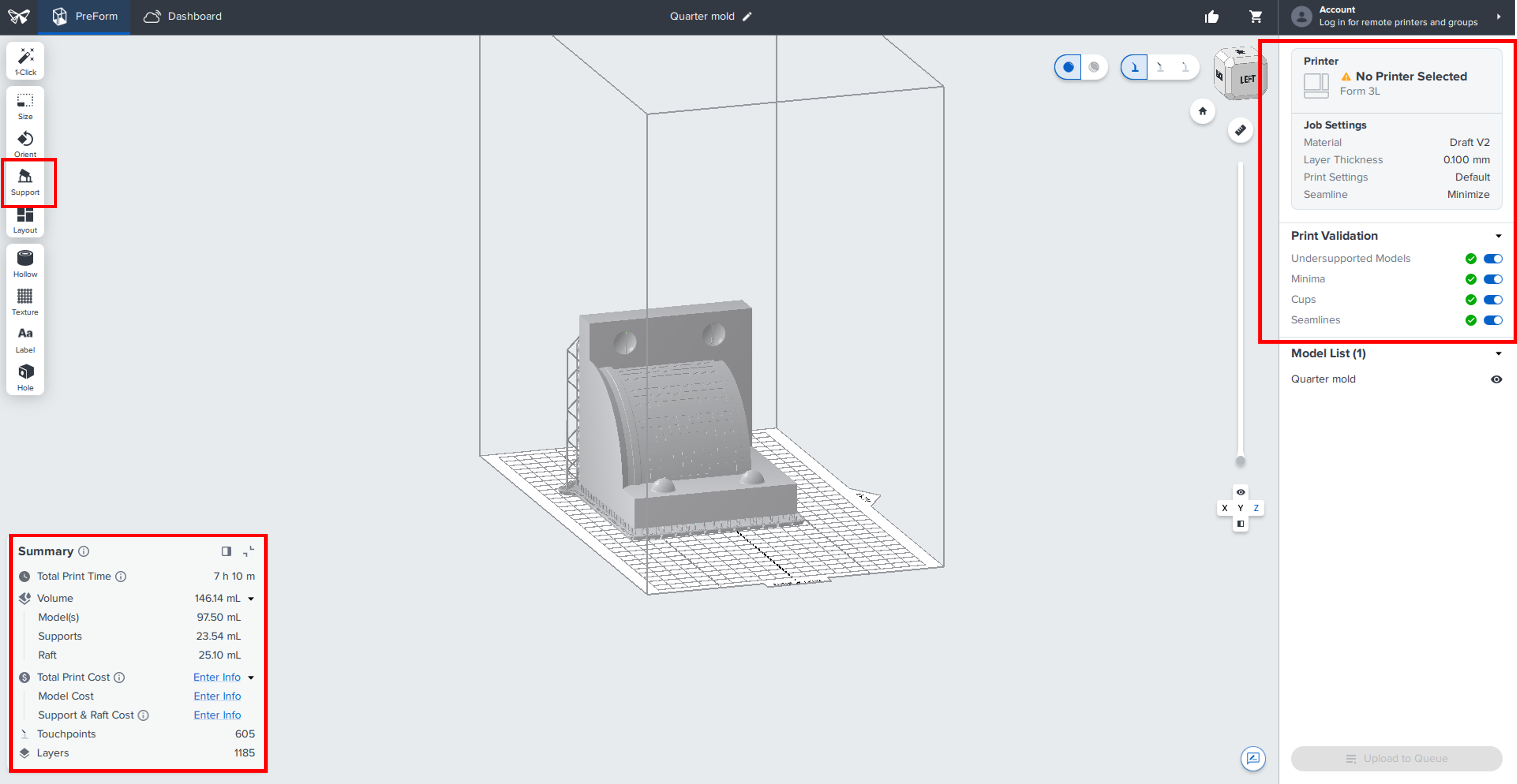Log in via the Account button
This screenshot has height=784, width=1517.
1396,17
